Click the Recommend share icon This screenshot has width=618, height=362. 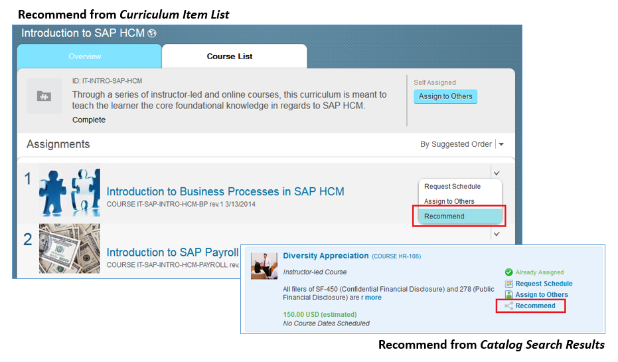click(x=508, y=306)
